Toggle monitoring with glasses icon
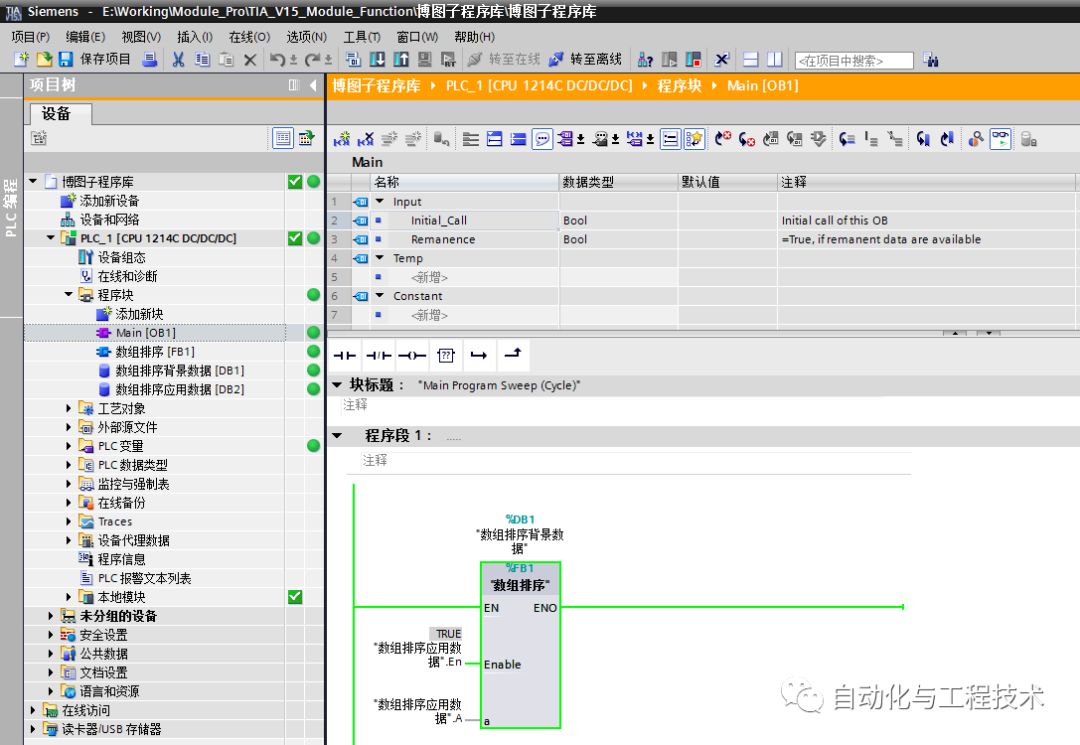The width and height of the screenshot is (1080, 745). point(1000,139)
